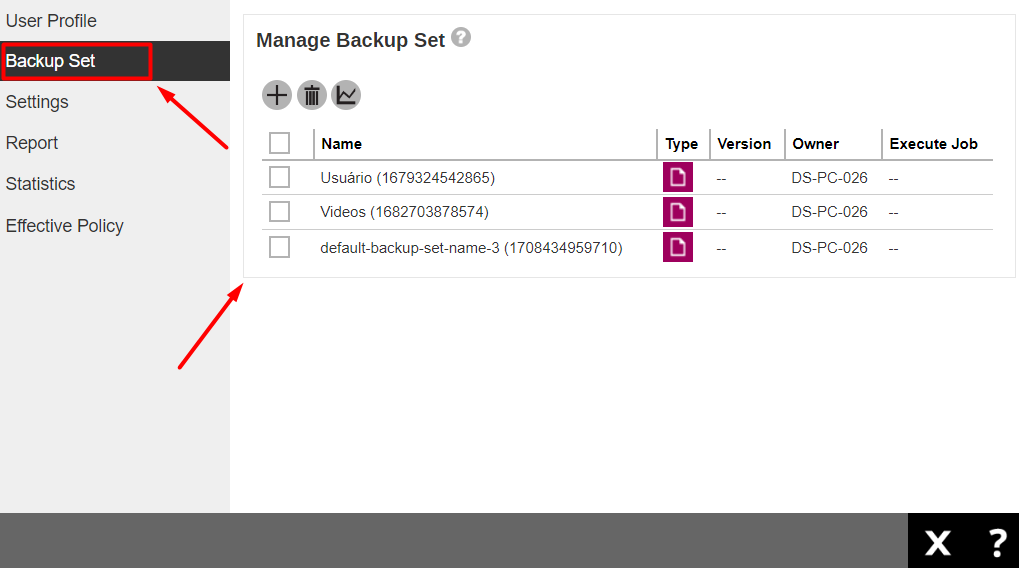This screenshot has width=1019, height=568.
Task: Open the Usuário (1679324542865) backup set
Action: pos(407,178)
